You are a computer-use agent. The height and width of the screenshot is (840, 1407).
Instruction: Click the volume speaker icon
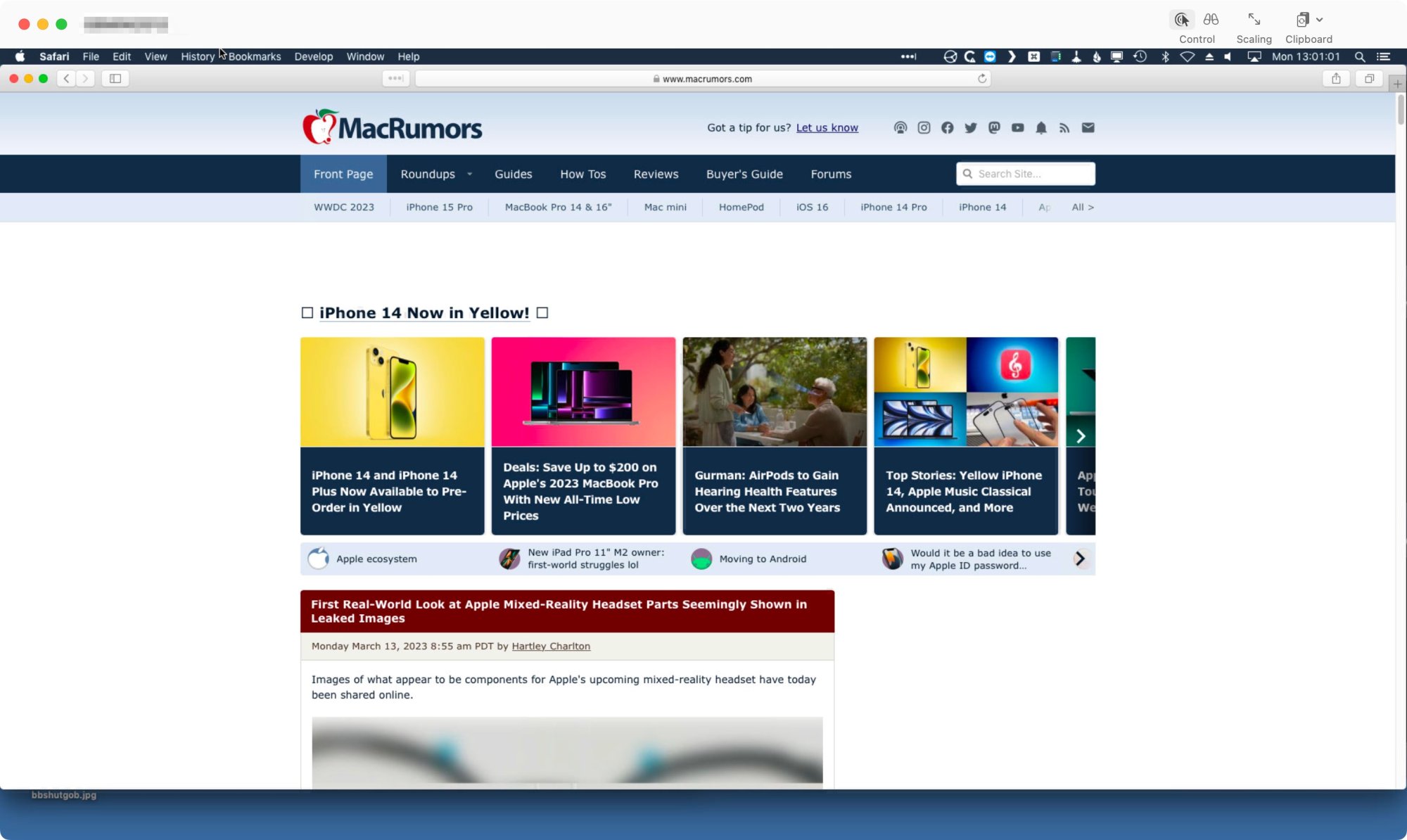[x=1228, y=57]
